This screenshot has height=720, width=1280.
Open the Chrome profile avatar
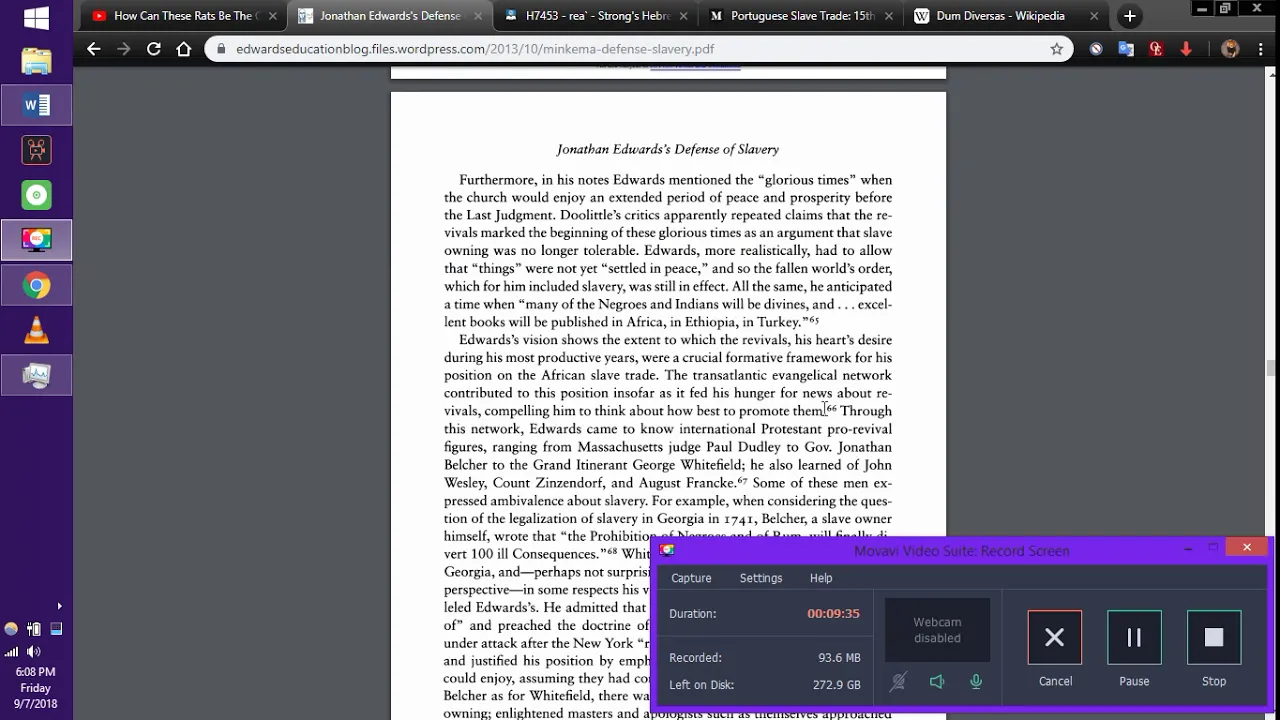coord(1230,49)
